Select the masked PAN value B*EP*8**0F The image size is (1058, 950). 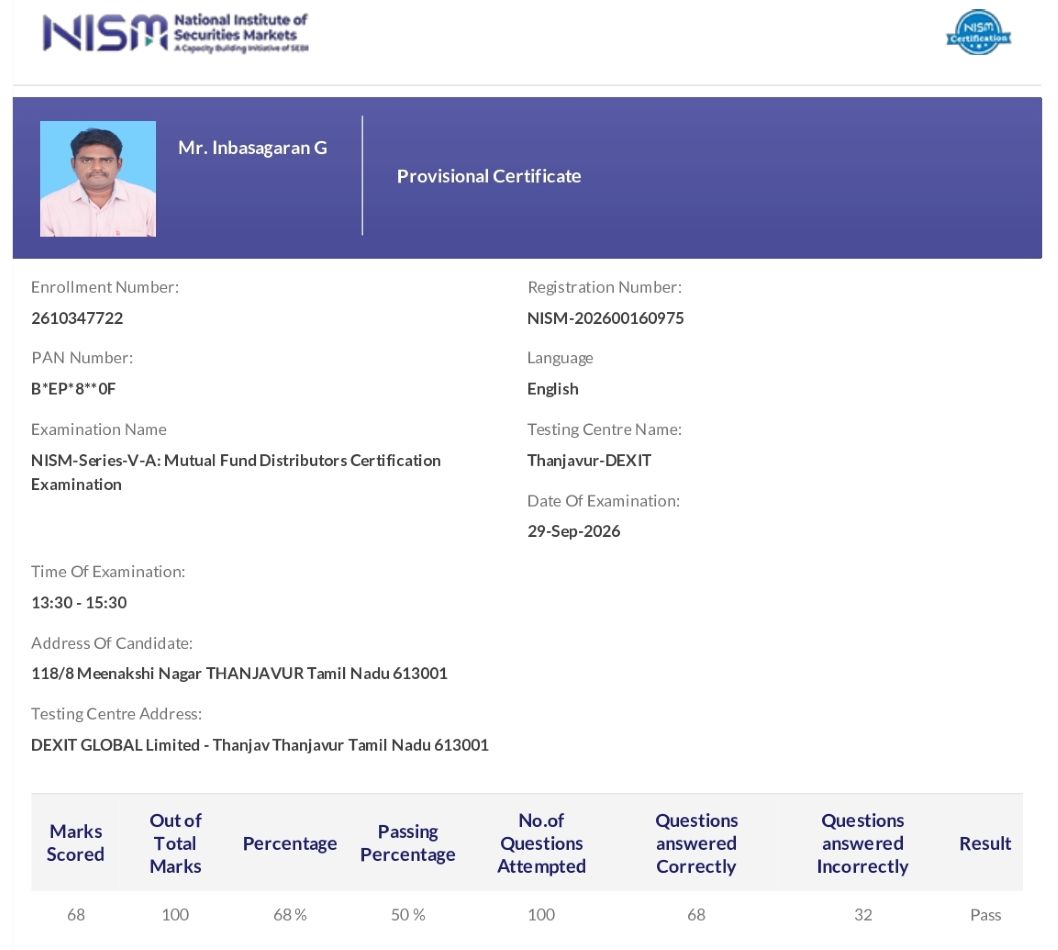(74, 389)
